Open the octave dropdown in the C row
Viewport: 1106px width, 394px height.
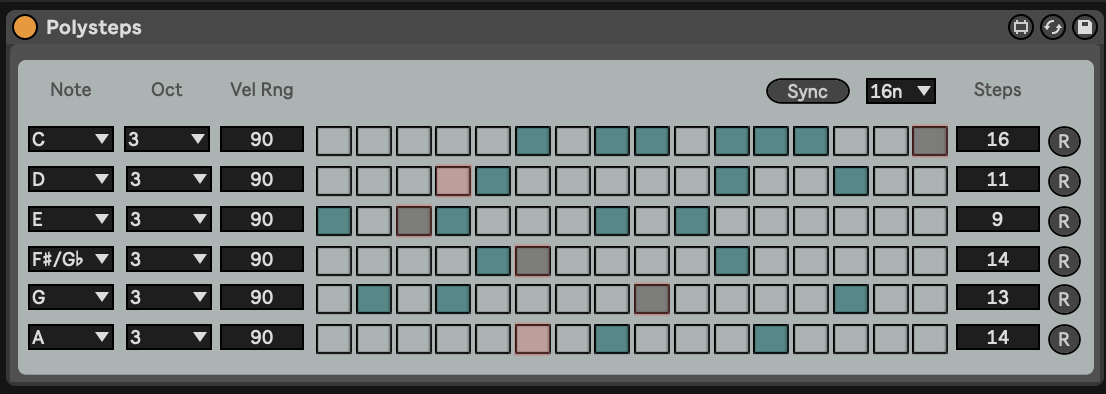[167, 140]
